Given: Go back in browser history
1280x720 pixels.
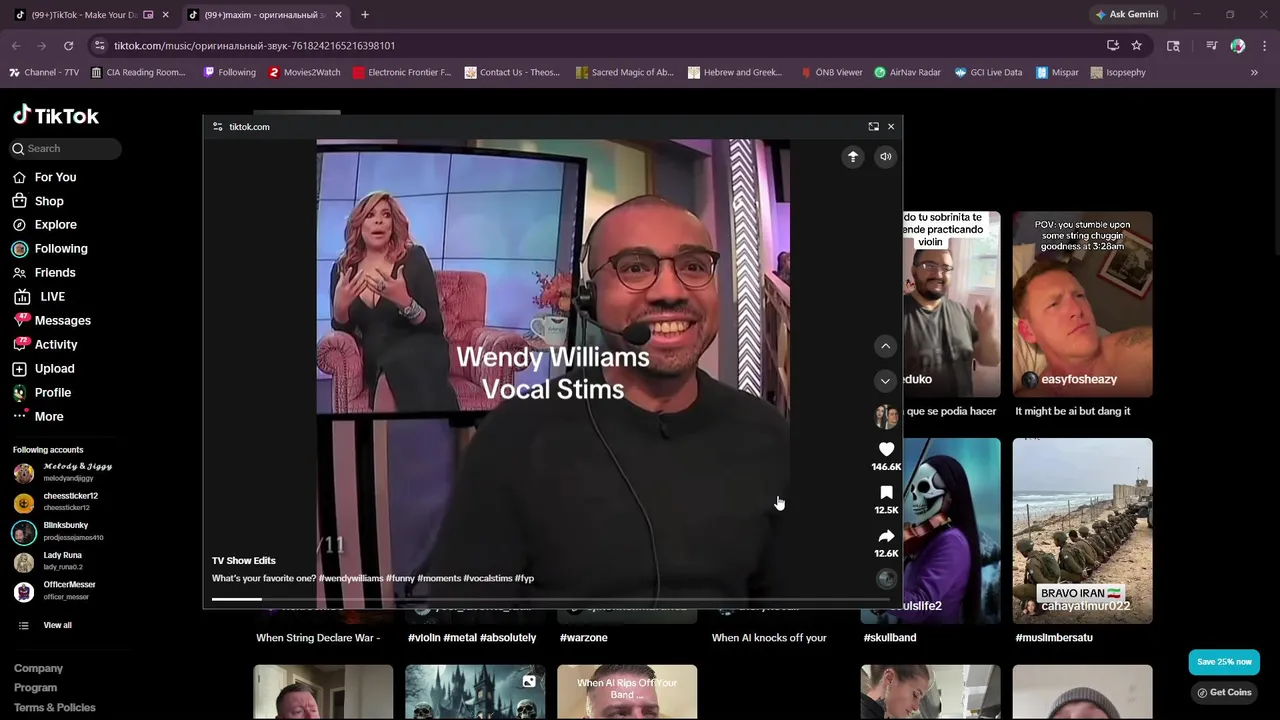Looking at the screenshot, I should (x=16, y=46).
